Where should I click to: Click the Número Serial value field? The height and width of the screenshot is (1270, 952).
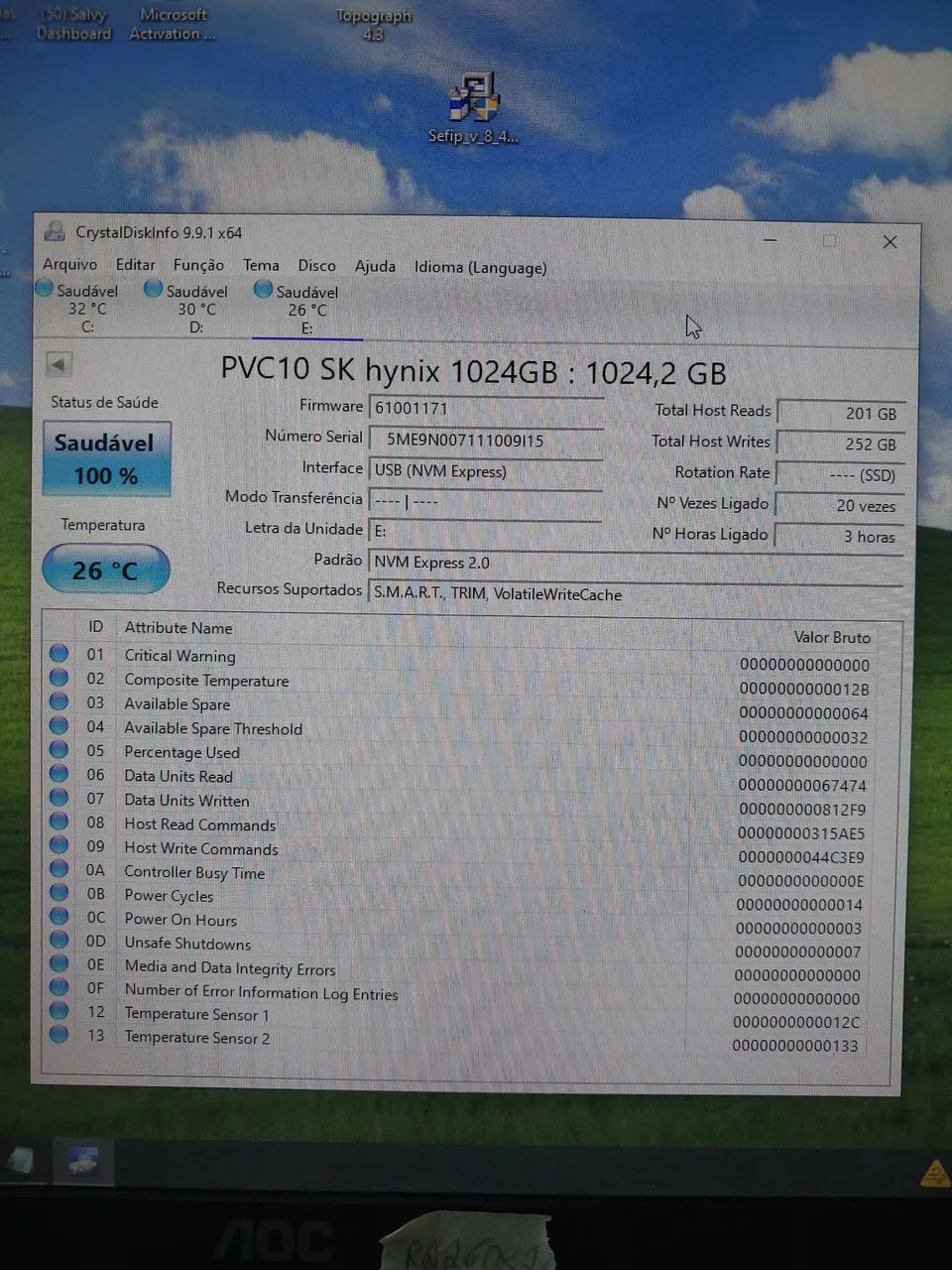tap(486, 440)
